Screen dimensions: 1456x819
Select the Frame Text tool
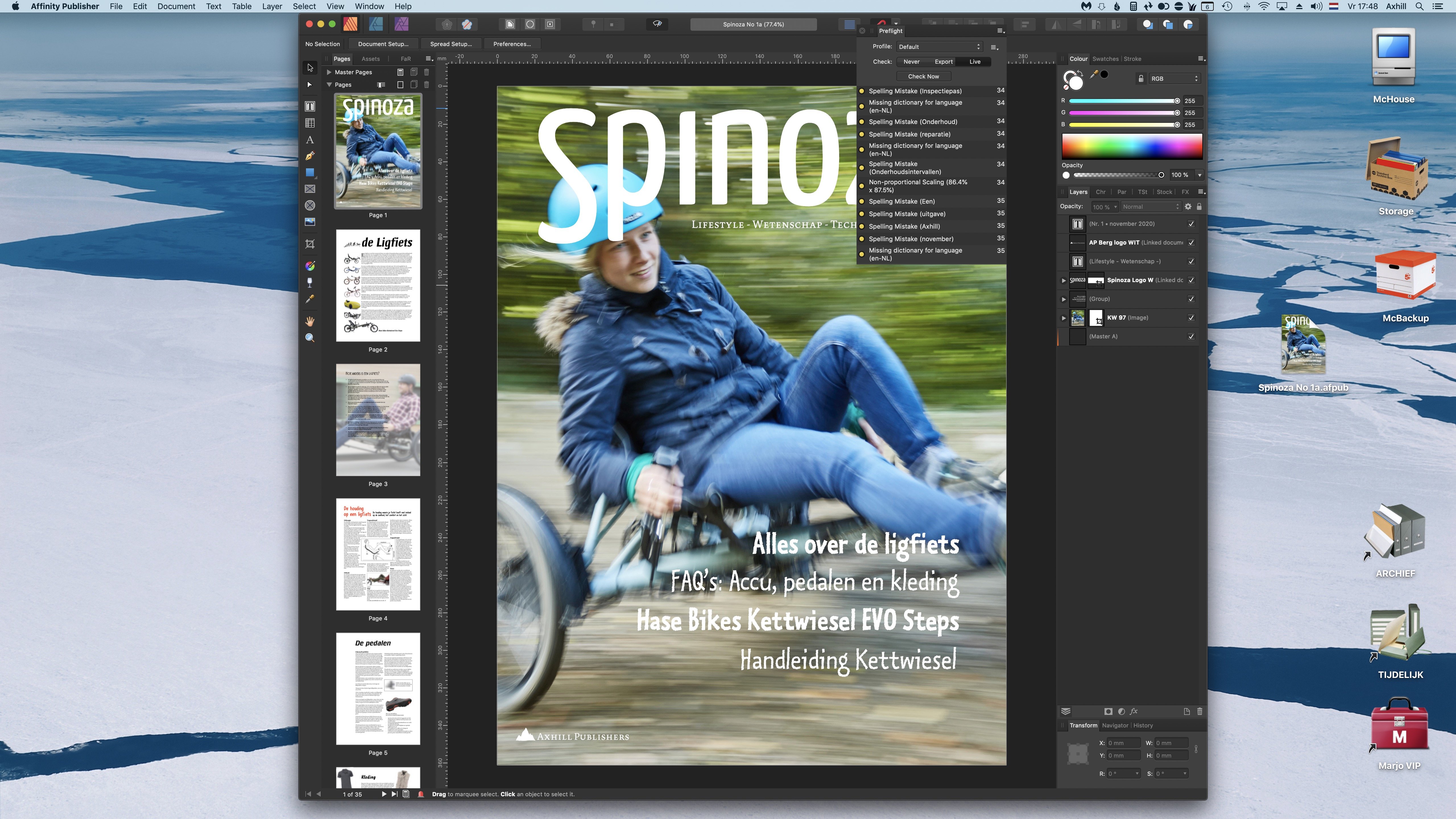(310, 106)
